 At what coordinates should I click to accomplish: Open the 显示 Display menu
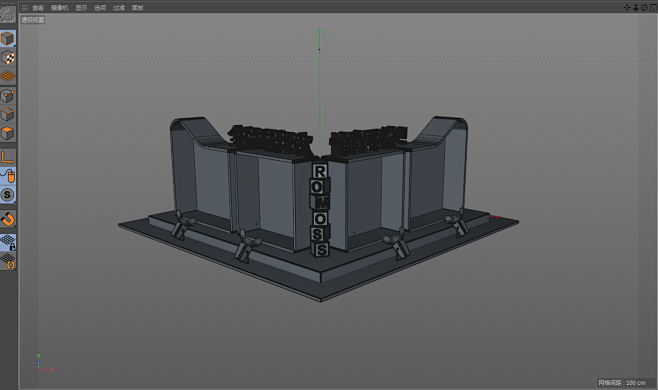click(81, 8)
